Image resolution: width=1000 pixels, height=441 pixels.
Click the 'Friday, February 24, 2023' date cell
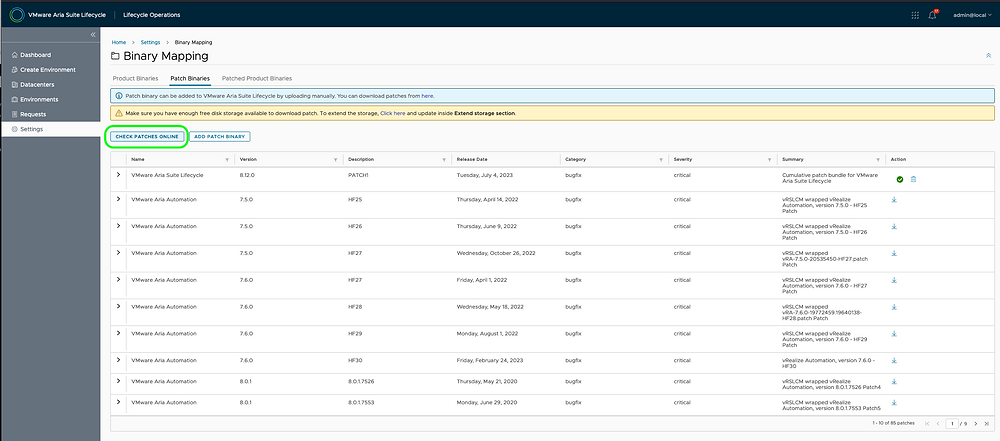(x=490, y=361)
